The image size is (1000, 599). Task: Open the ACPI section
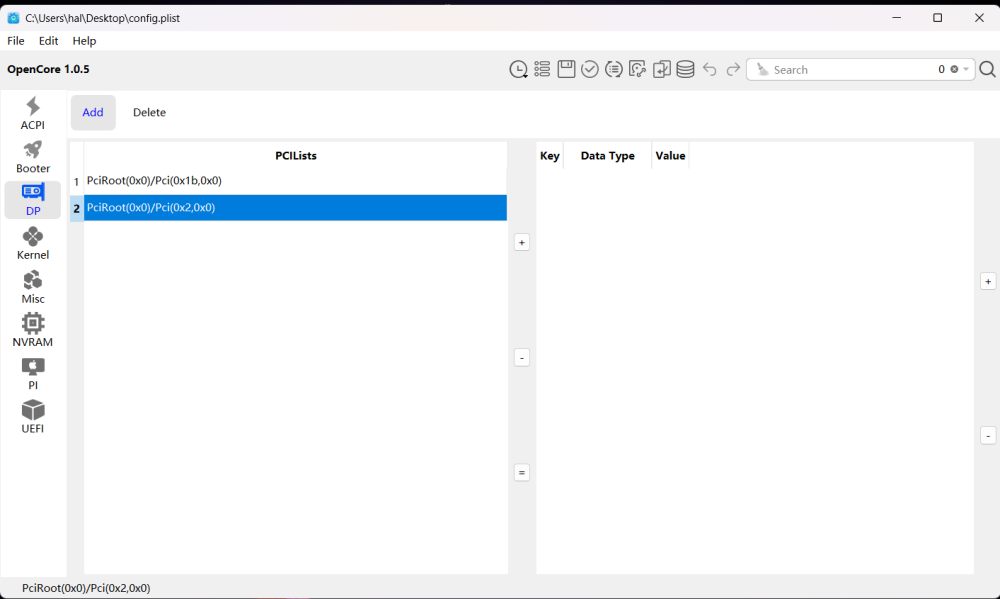click(x=33, y=114)
